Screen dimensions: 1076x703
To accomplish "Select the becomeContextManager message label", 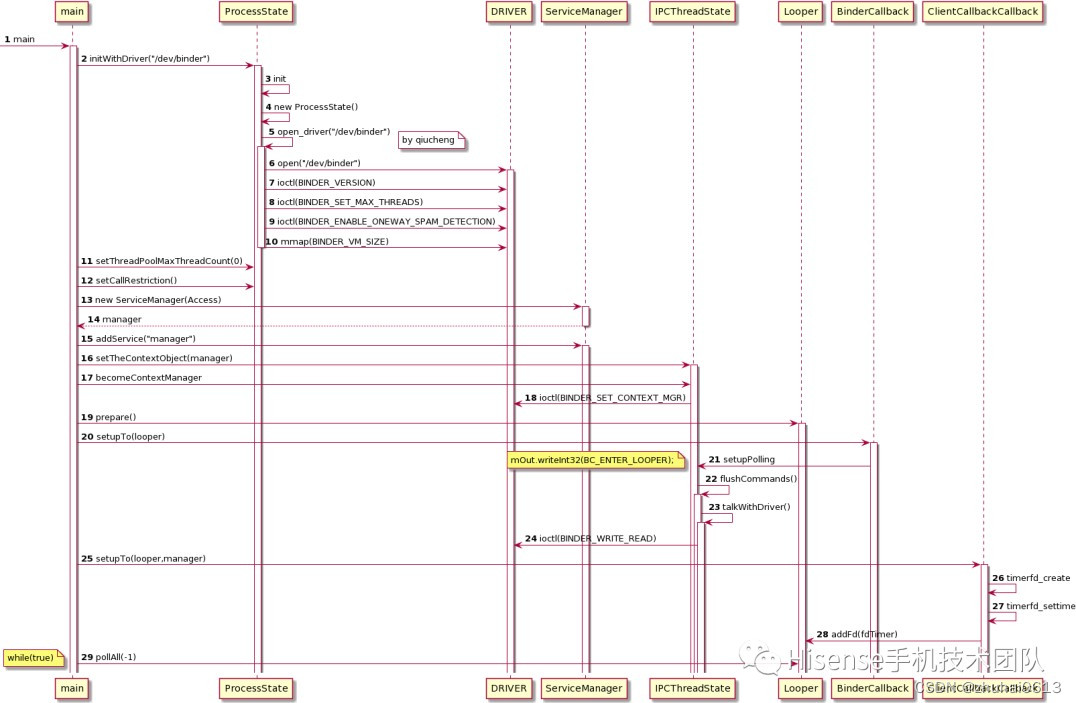I will pos(141,378).
